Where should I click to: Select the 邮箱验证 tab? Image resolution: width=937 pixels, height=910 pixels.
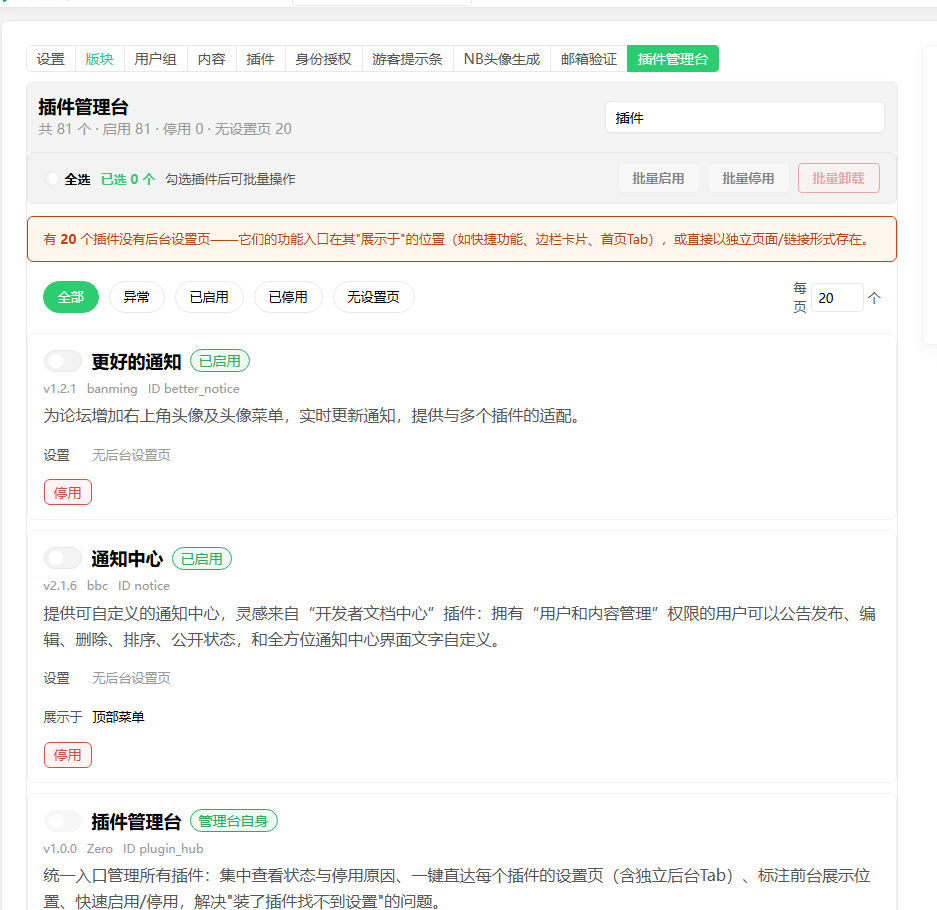[x=589, y=59]
